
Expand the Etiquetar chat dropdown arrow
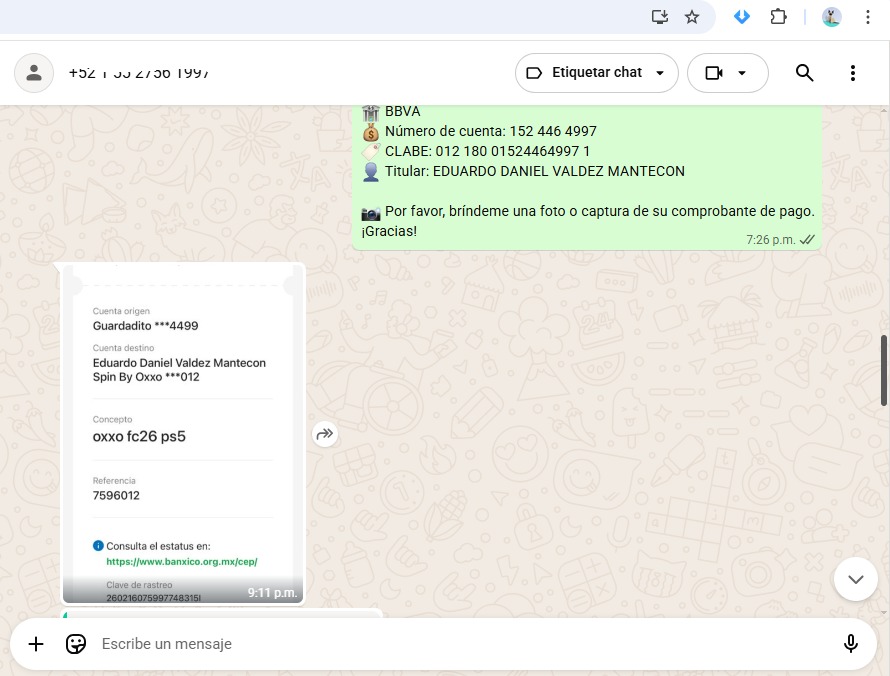coord(660,73)
